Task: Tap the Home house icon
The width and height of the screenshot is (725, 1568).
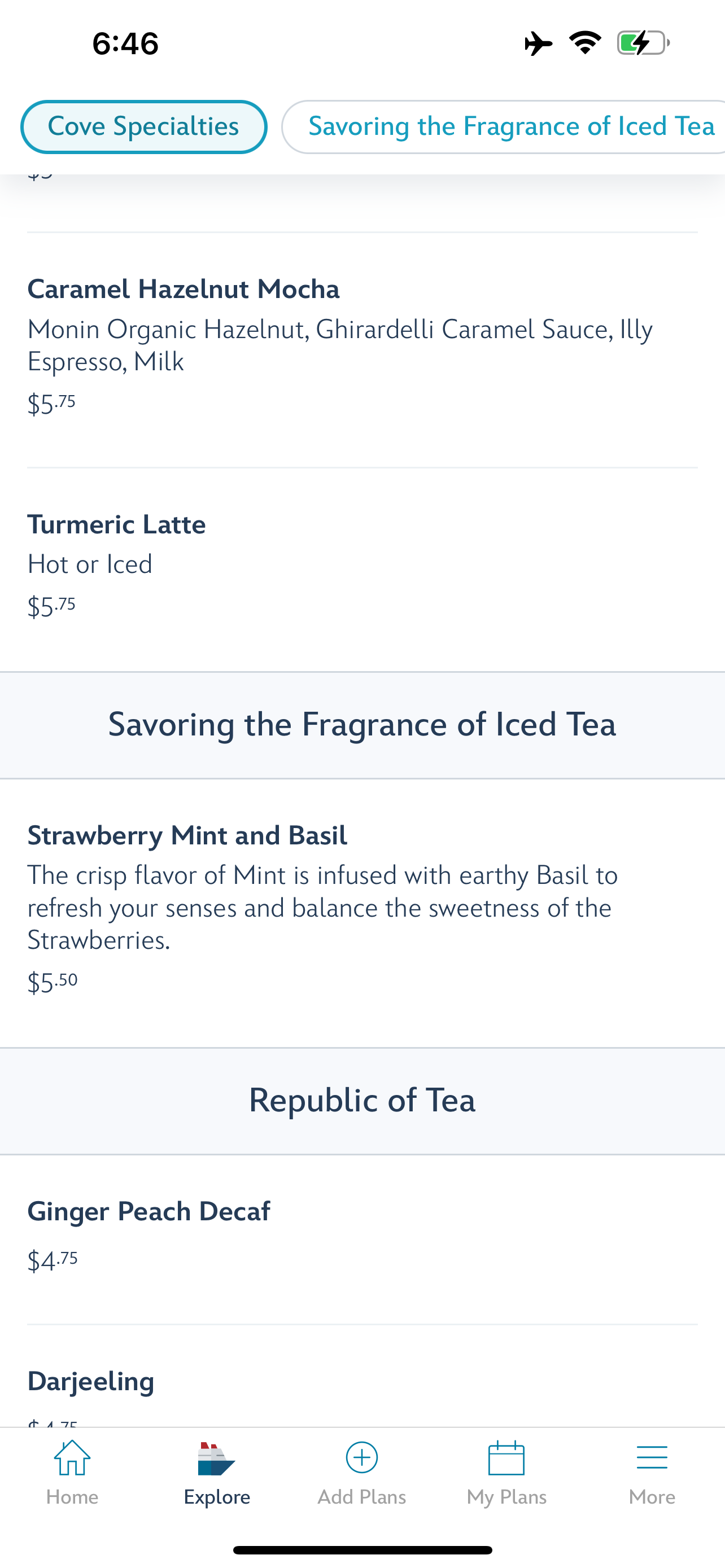Action: point(72,1458)
